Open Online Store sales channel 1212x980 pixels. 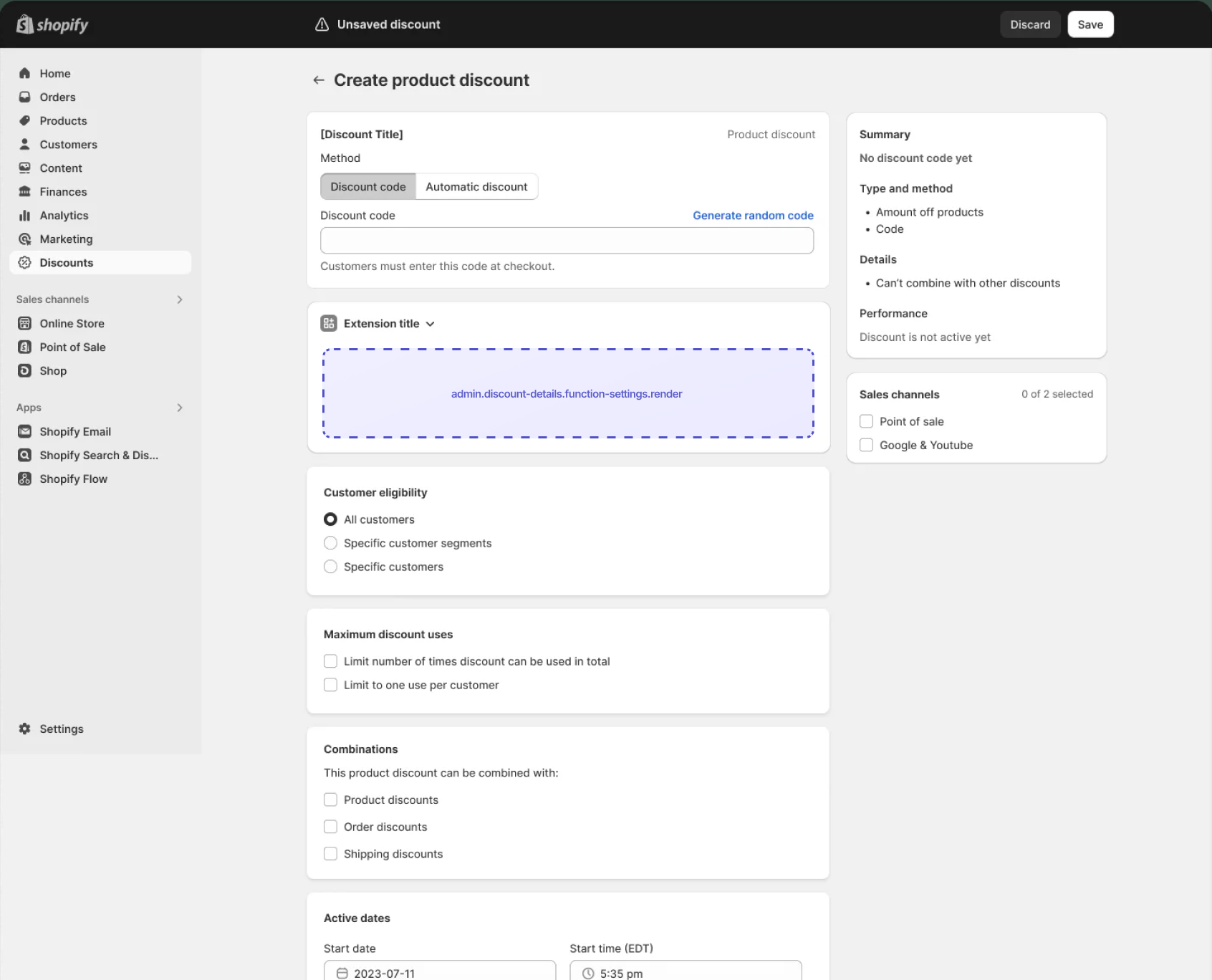100,323
